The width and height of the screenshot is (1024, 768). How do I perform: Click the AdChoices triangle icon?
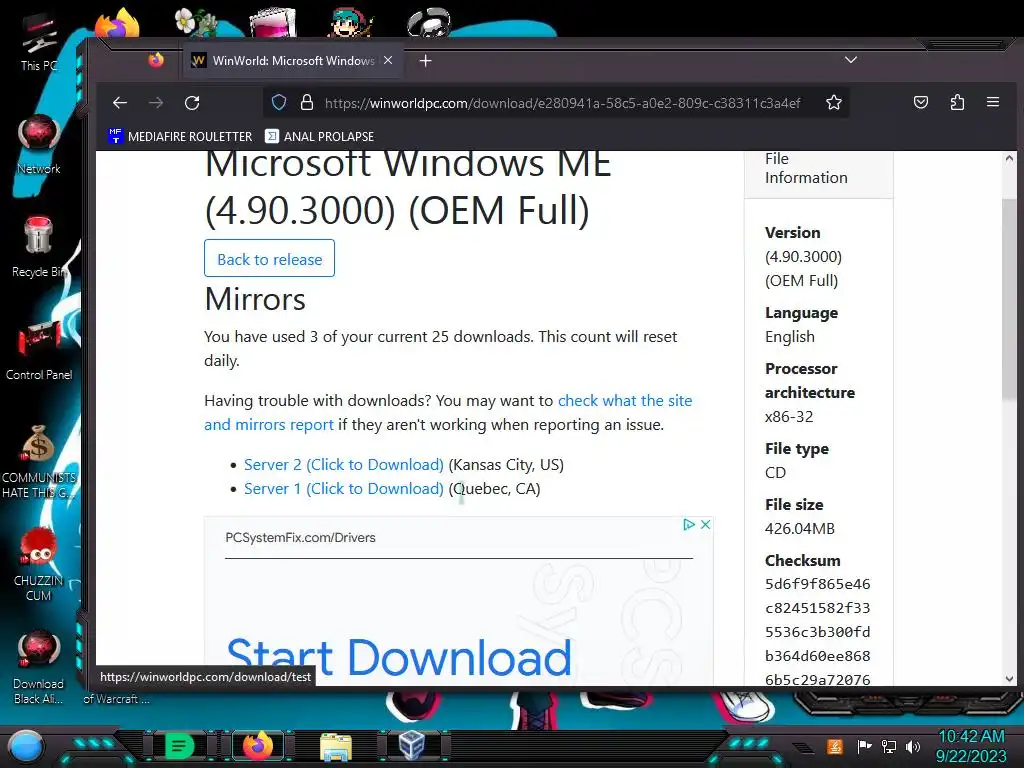pyautogui.click(x=688, y=524)
